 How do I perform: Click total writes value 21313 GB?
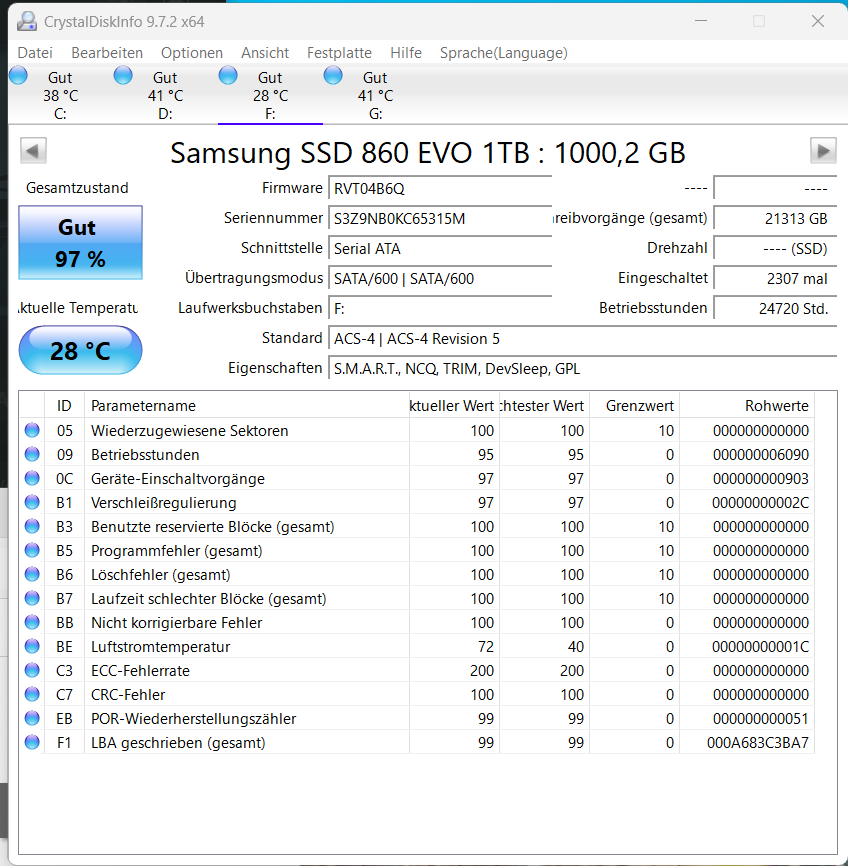click(775, 219)
